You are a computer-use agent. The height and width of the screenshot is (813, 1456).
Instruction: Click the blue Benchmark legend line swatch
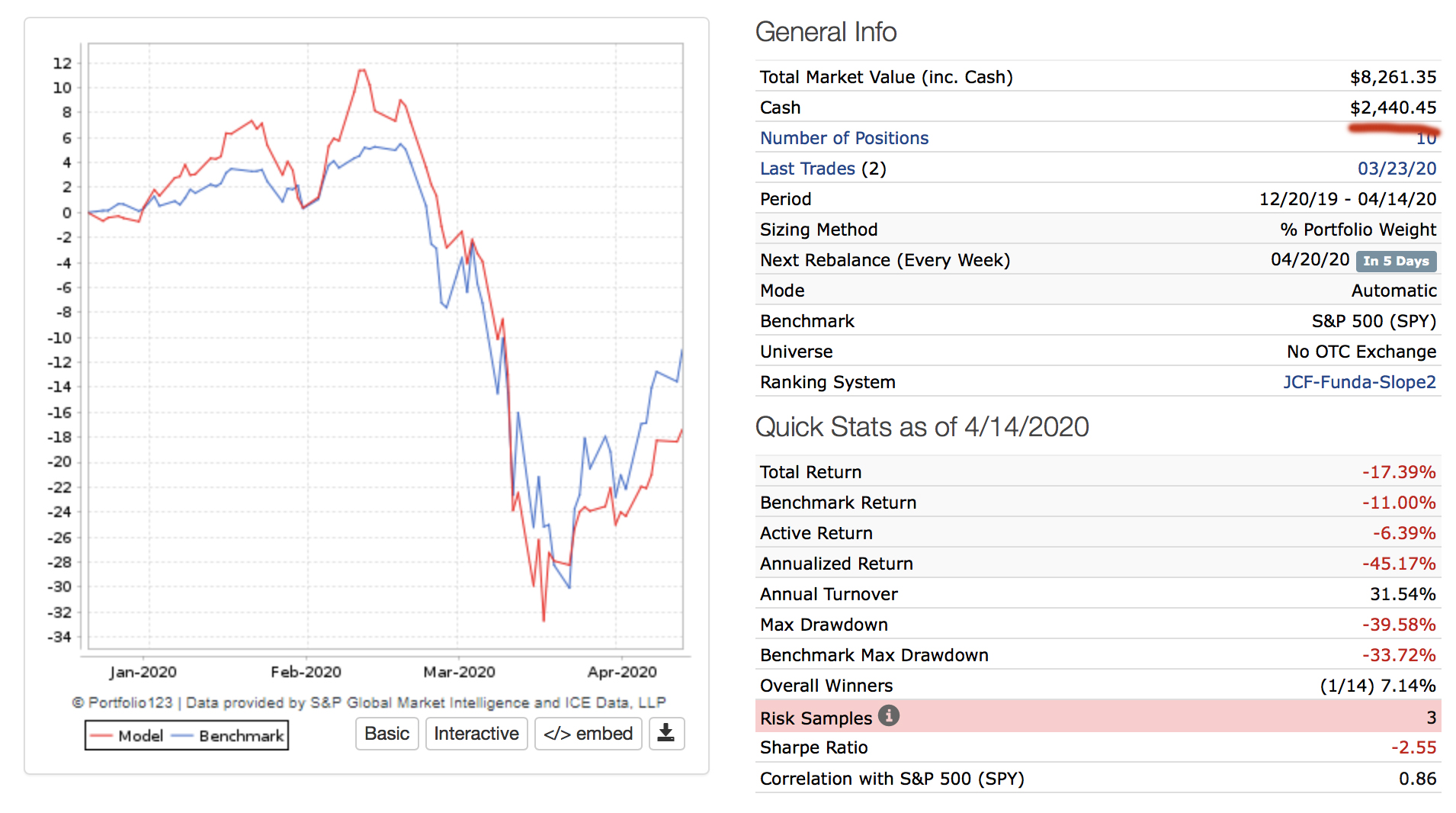182,736
